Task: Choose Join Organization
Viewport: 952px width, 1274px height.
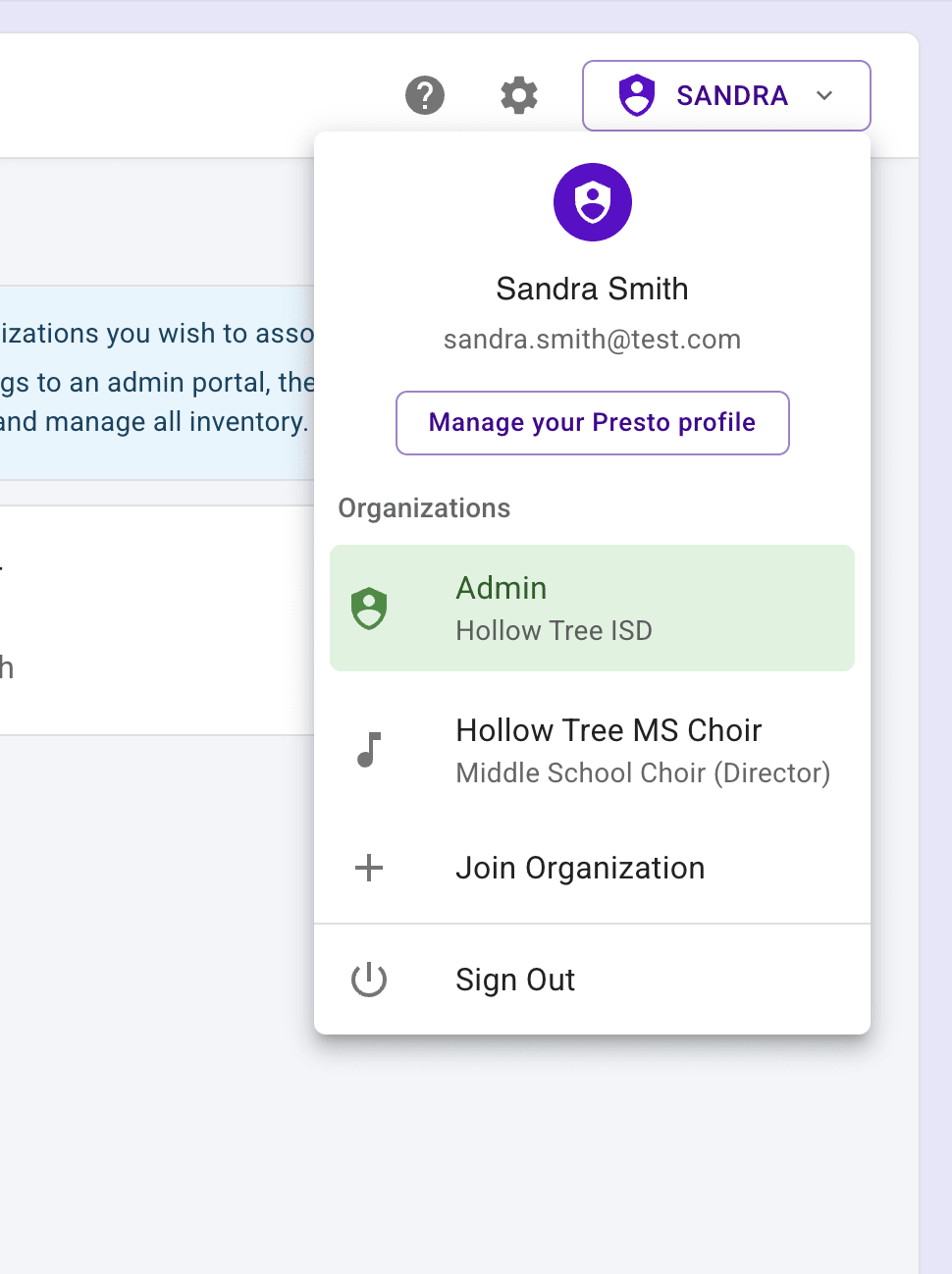Action: [580, 868]
